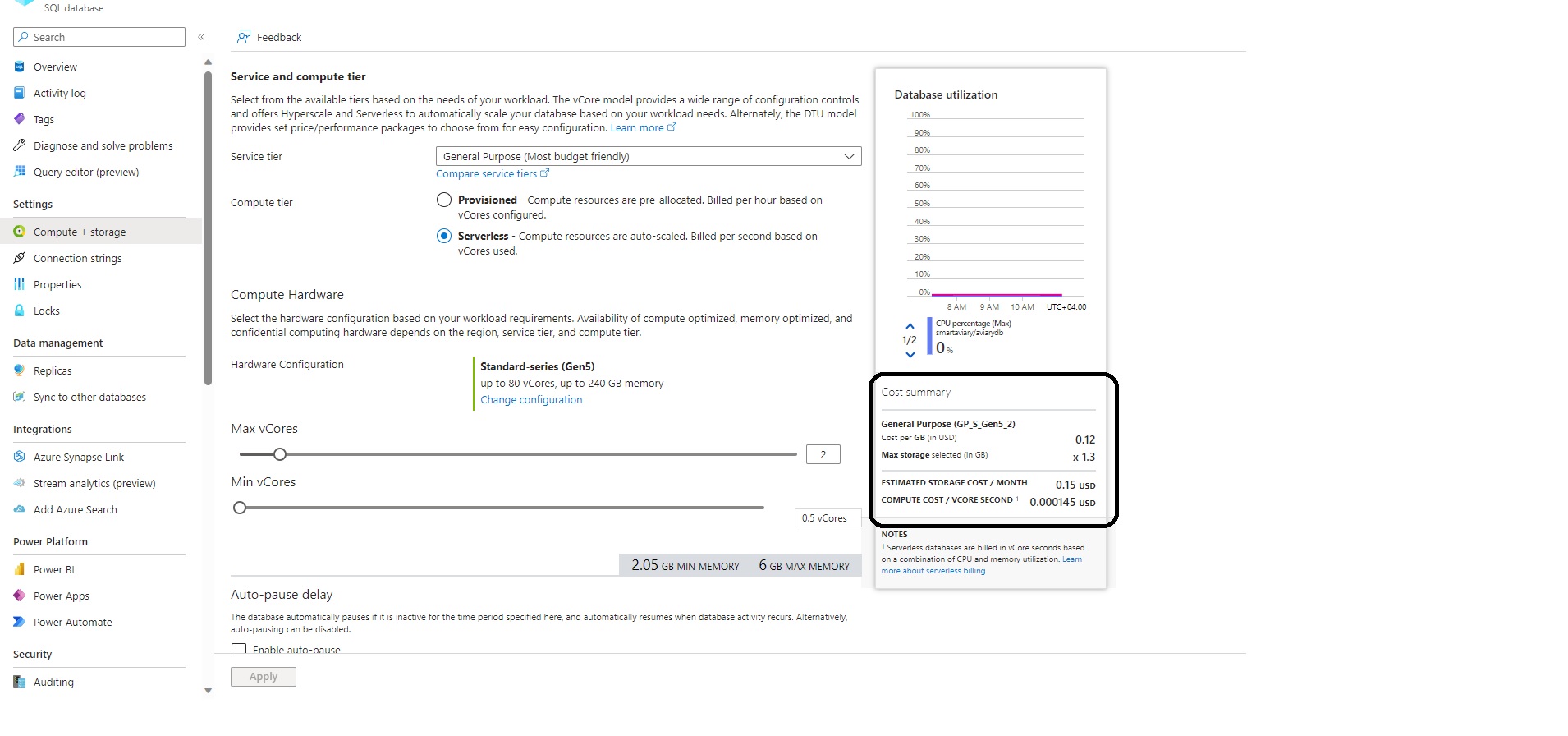Show next utilization metric with down chevron
Image resolution: width=1568 pixels, height=736 pixels.
coord(910,355)
